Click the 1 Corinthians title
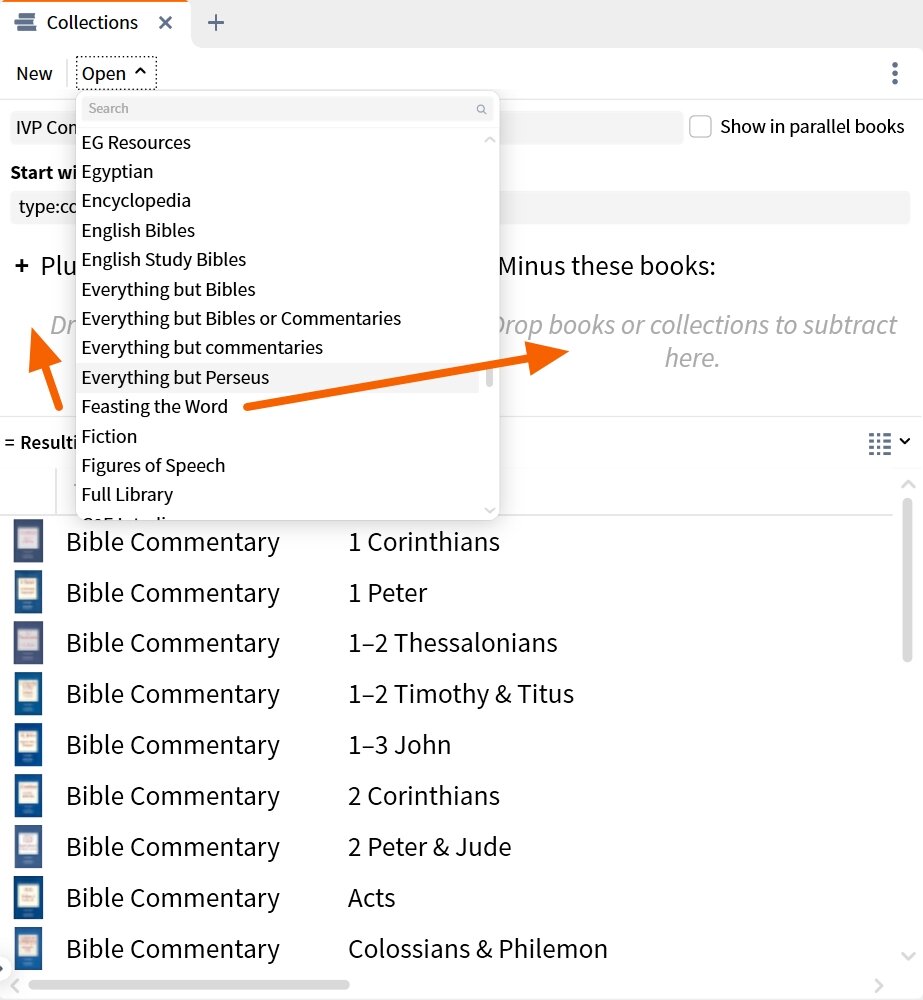The width and height of the screenshot is (923, 1000). (x=424, y=542)
